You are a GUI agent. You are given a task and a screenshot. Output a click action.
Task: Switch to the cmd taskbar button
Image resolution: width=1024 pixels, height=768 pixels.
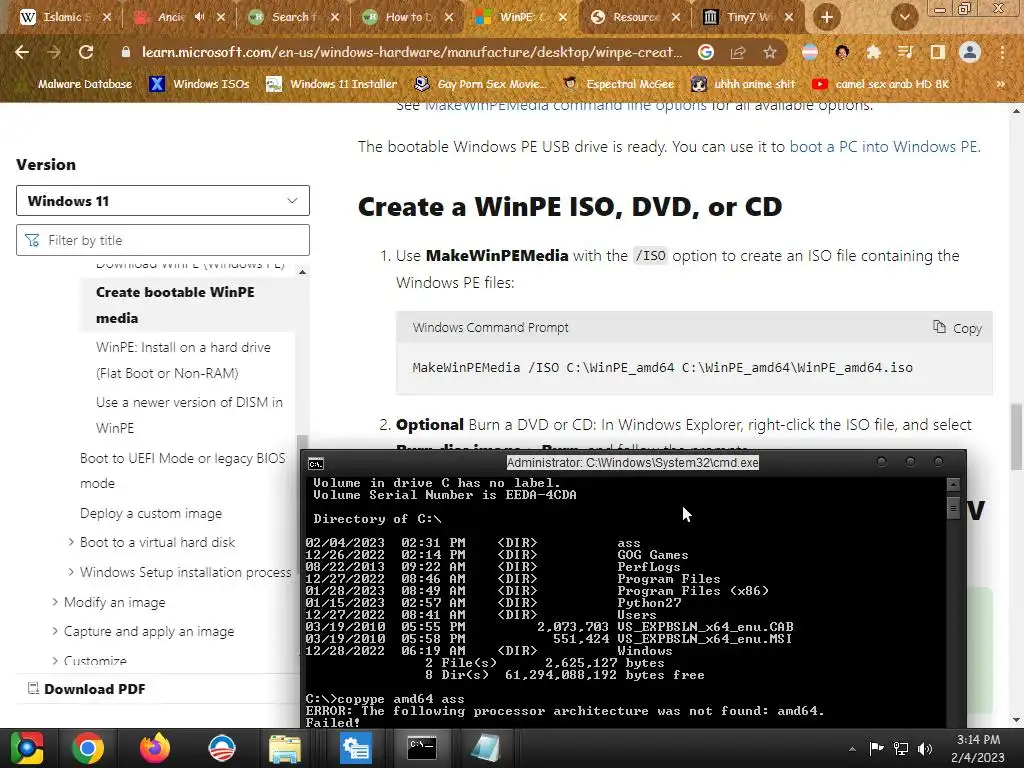click(422, 748)
